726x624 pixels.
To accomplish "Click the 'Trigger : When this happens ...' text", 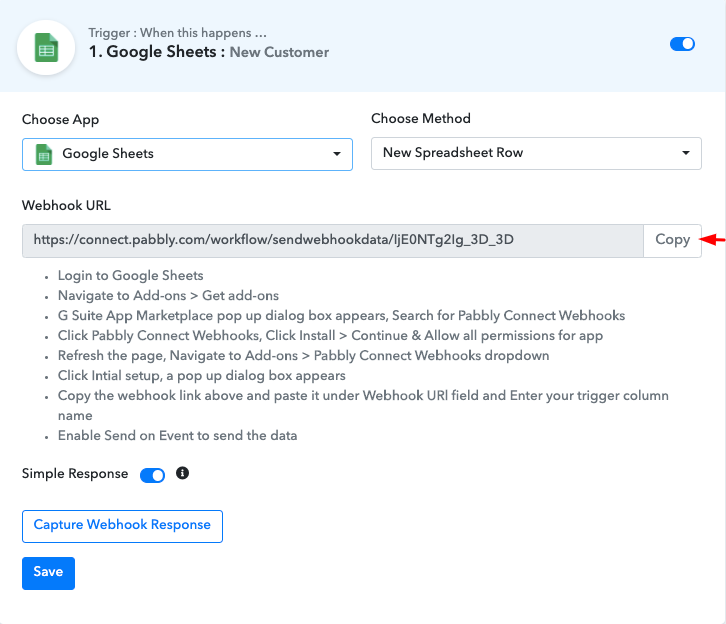I will [x=177, y=33].
